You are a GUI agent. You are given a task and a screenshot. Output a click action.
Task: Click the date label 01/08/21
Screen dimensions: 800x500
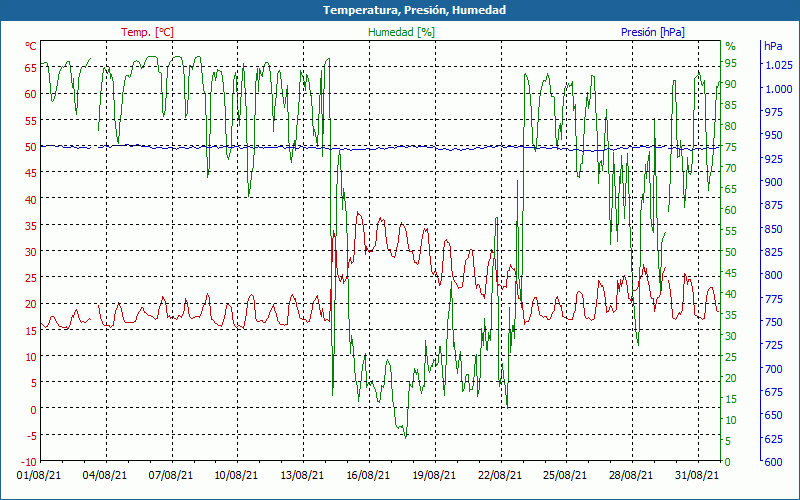[39, 475]
